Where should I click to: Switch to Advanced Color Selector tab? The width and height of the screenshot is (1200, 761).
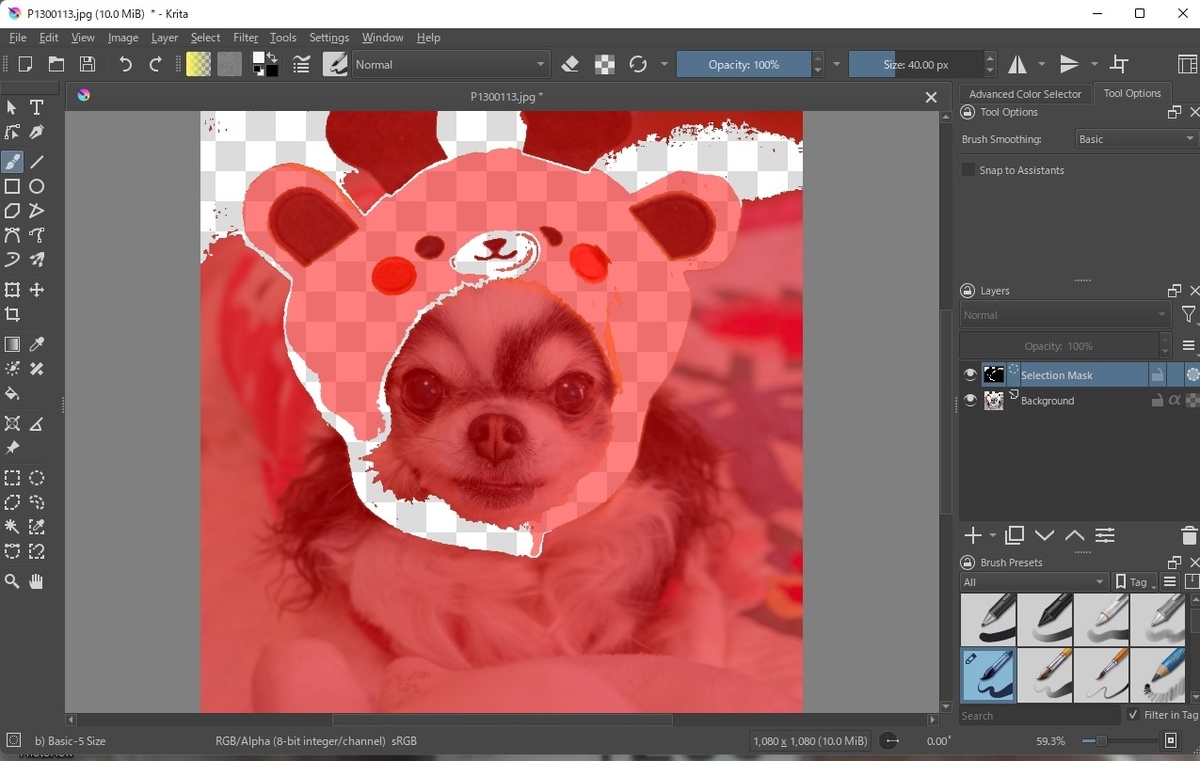(x=1025, y=94)
